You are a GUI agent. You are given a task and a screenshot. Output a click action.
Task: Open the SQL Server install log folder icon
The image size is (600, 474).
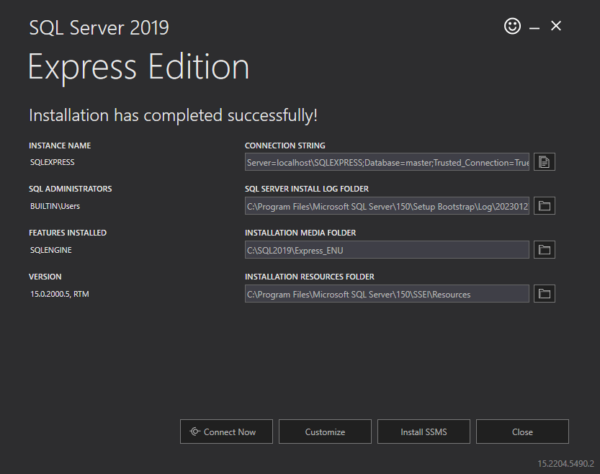[x=544, y=206]
